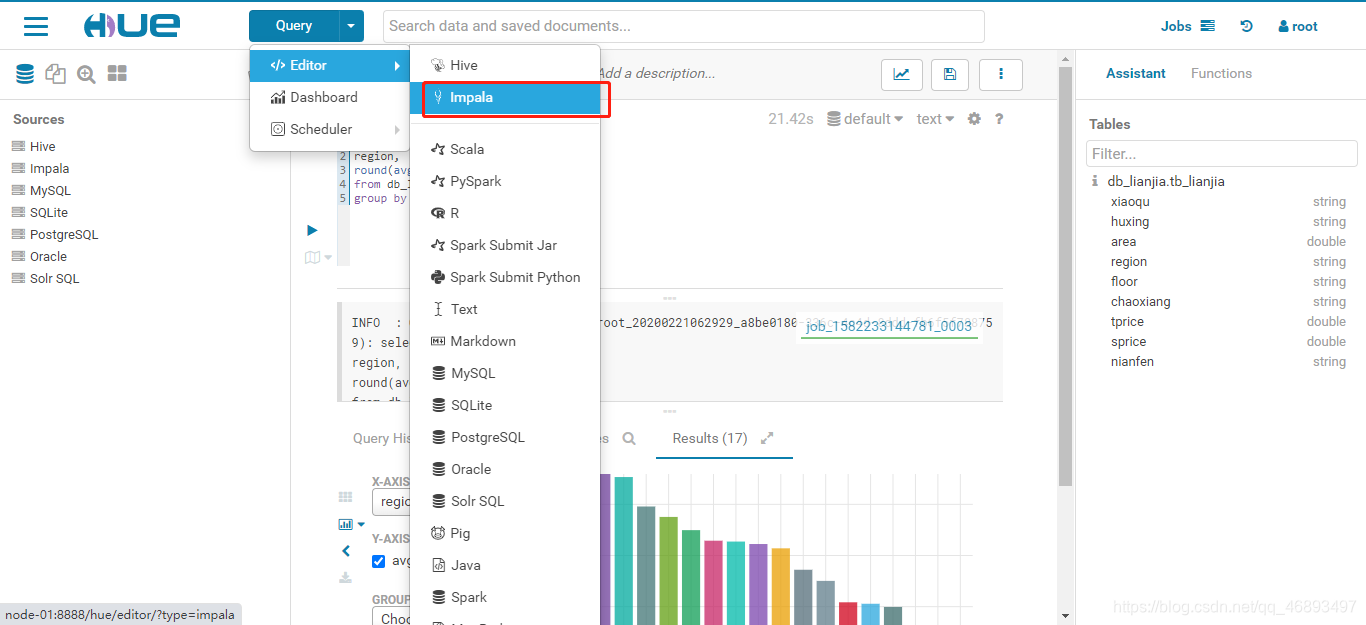The width and height of the screenshot is (1366, 625).
Task: Toggle the Y-AXIS avg checkbox
Action: pyautogui.click(x=378, y=561)
